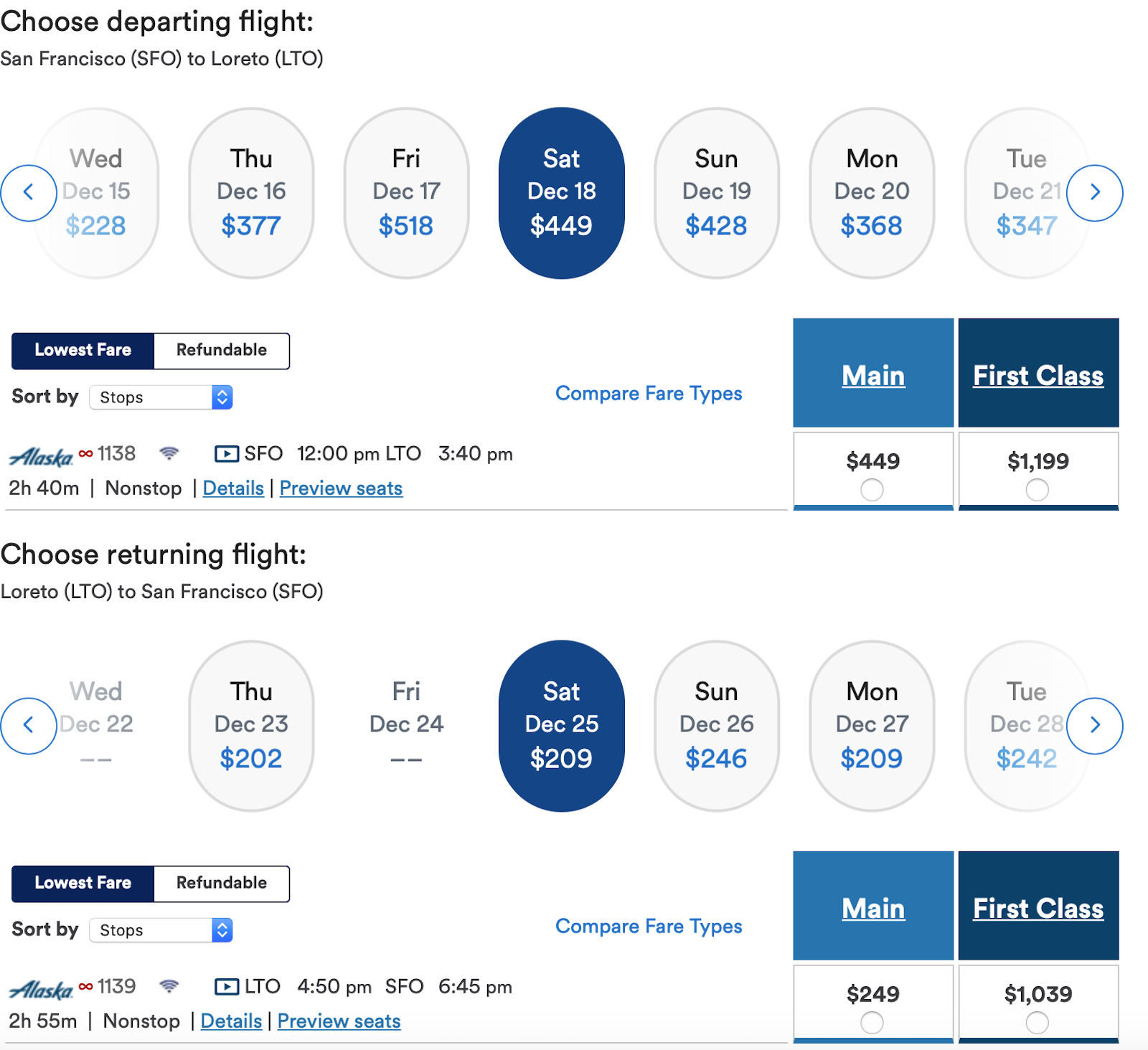Select the $449 Main fare radio button

[872, 490]
